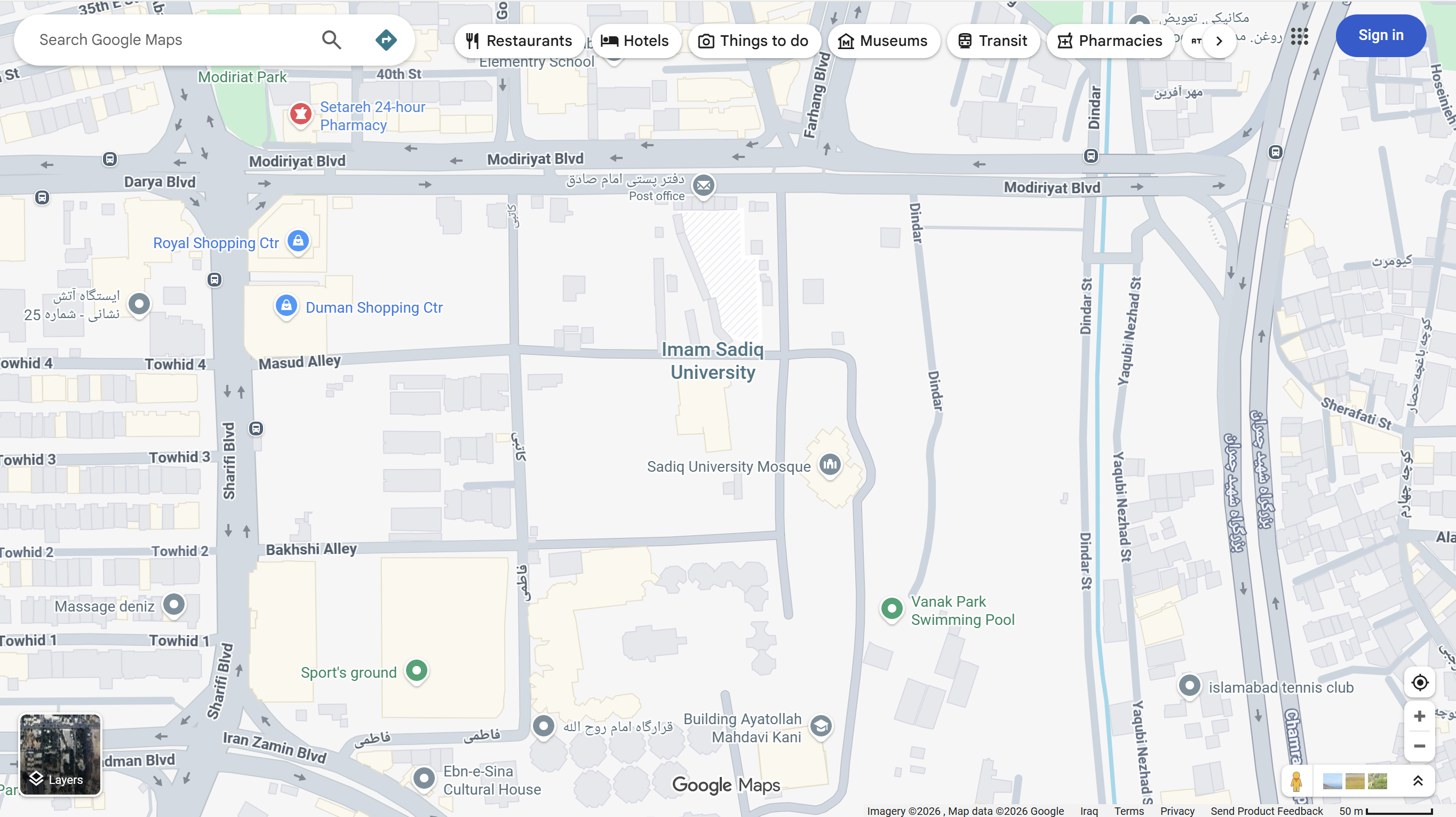The image size is (1456, 817).
Task: Click Send Product Feedback
Action: coord(1267,811)
